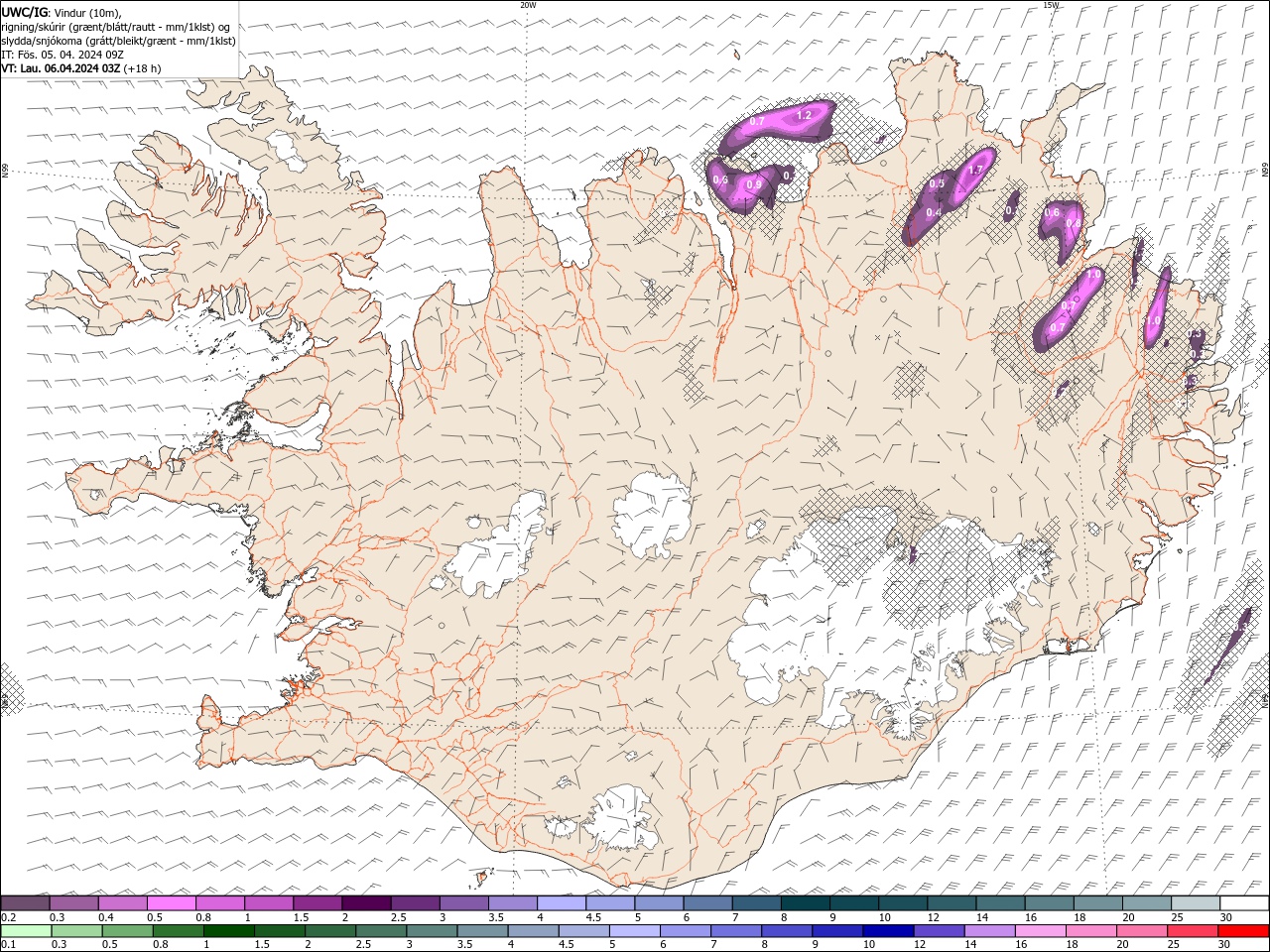The image size is (1270, 952).
Task: Click the deep navy blue swatch starting at 10
Action: [888, 931]
